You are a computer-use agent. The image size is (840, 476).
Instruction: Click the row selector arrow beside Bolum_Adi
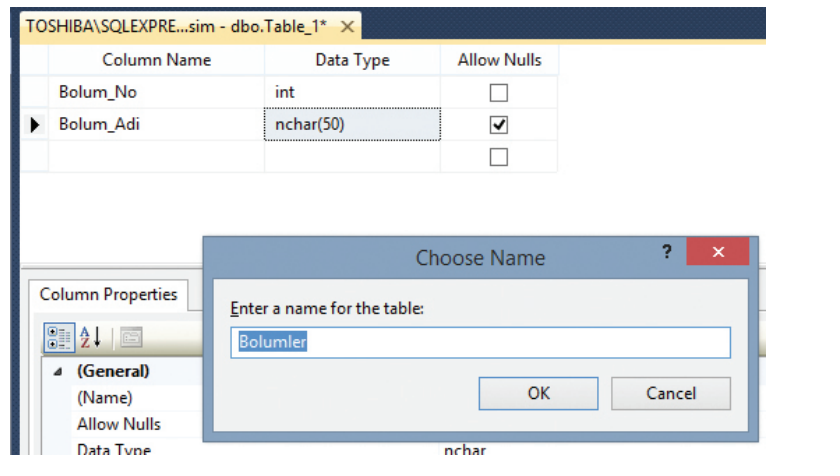tap(36, 125)
